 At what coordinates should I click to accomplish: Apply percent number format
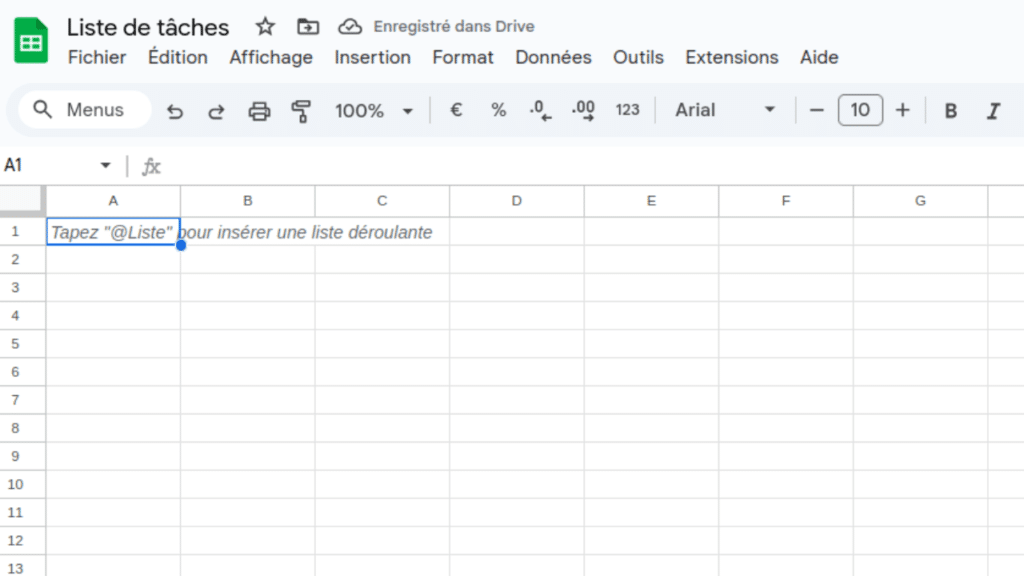point(498,110)
